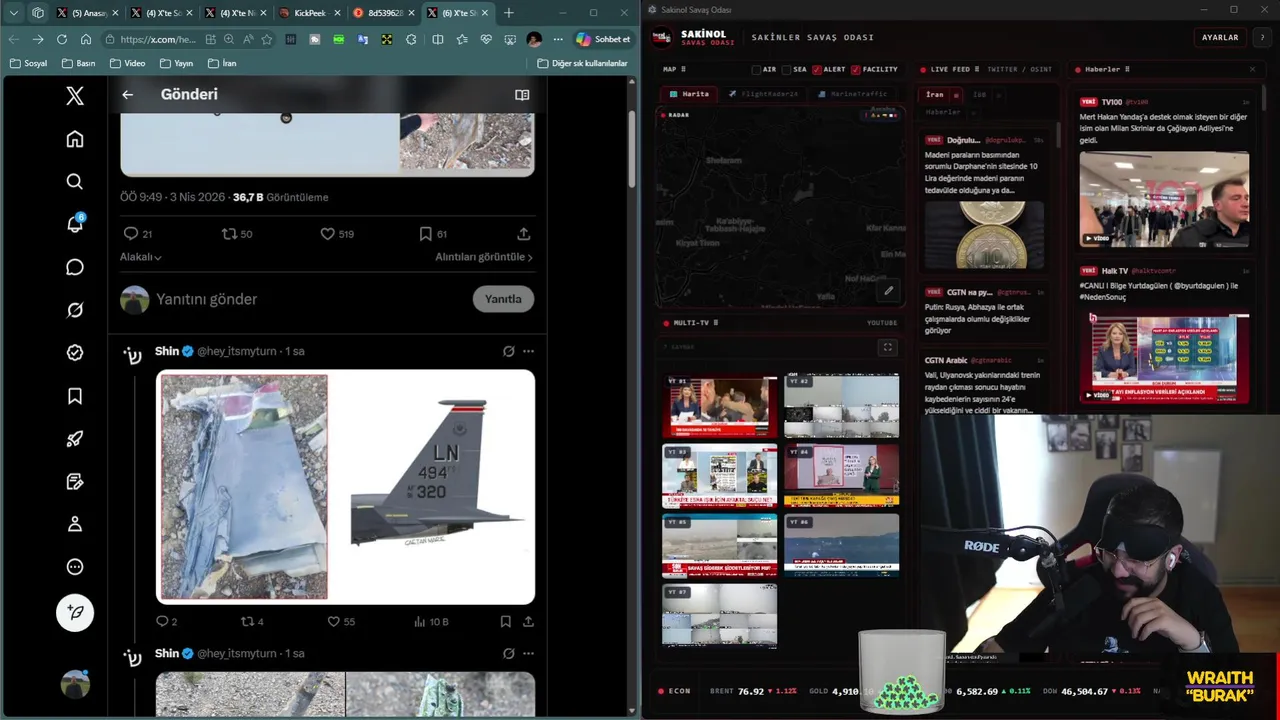Open reader view icon next to Gönderi
This screenshot has height=720, width=1280.
click(522, 95)
